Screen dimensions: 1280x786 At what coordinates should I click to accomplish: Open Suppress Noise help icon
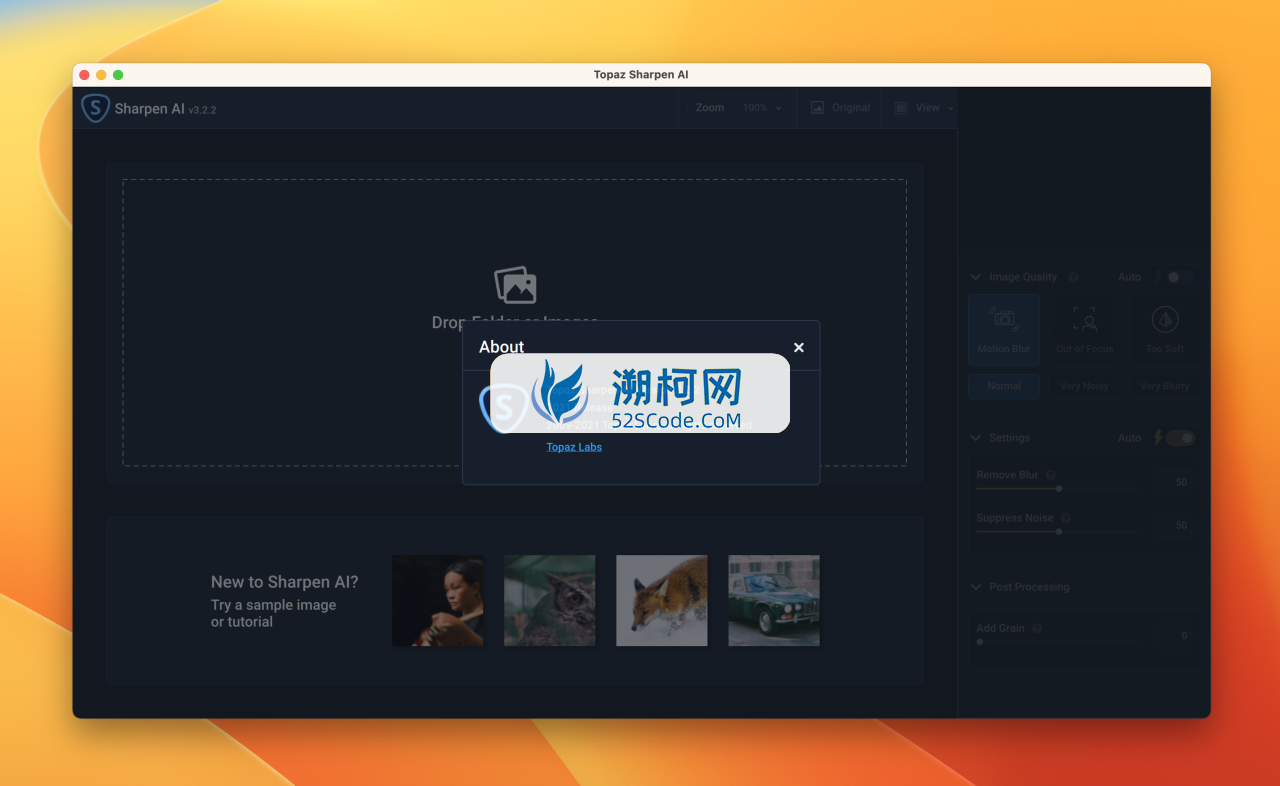coord(1066,518)
